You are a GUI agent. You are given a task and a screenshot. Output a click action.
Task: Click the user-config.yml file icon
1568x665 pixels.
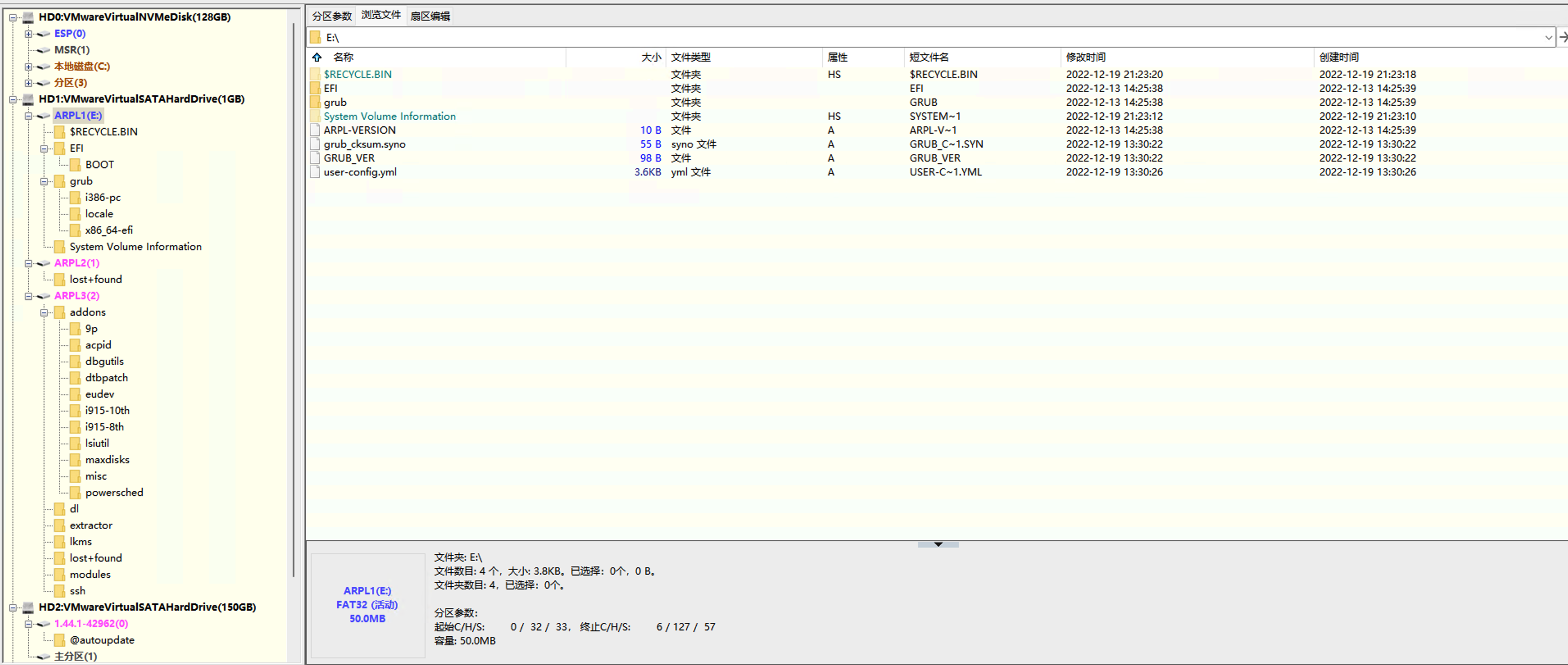315,172
